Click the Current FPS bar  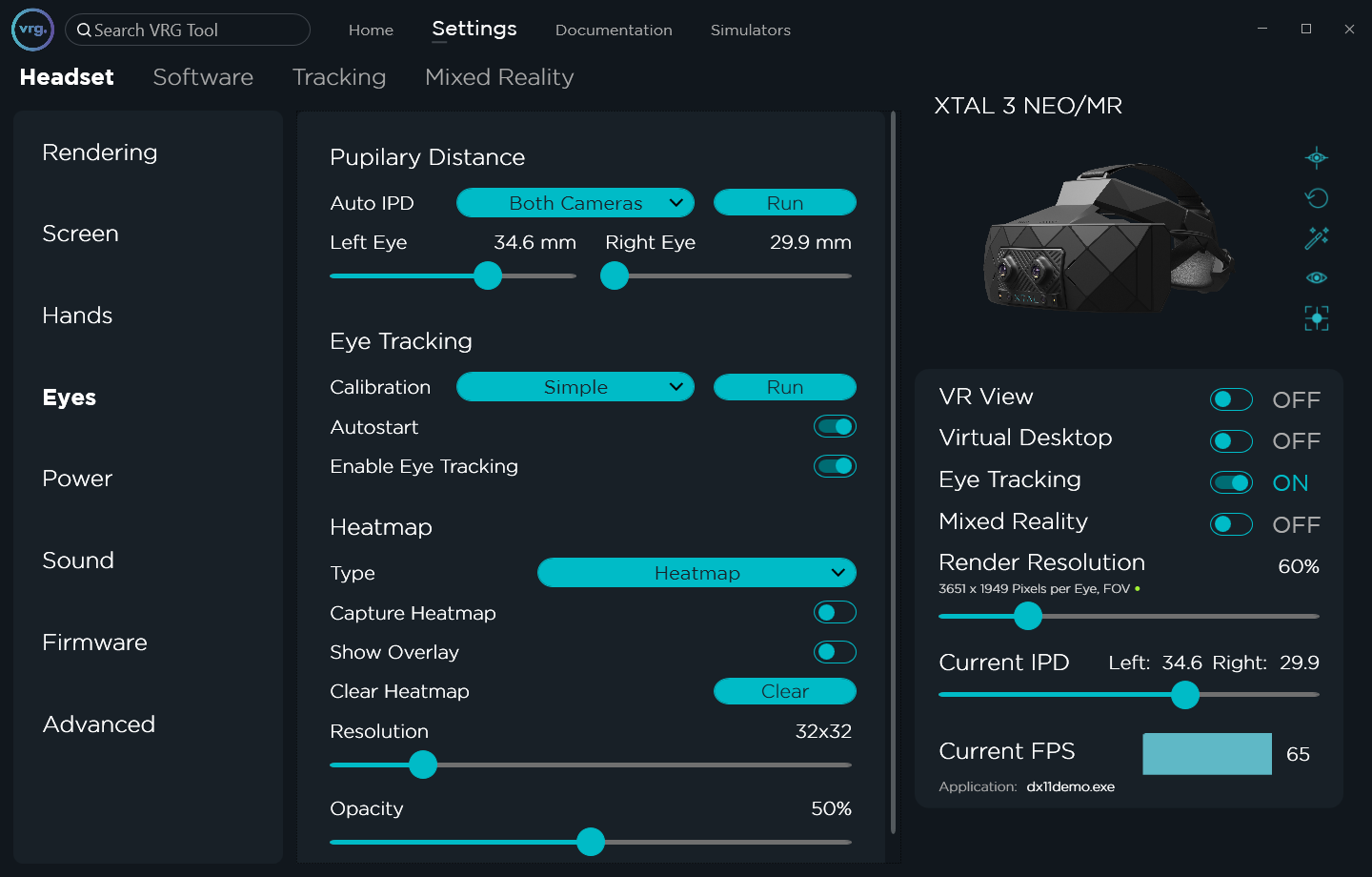[1207, 753]
